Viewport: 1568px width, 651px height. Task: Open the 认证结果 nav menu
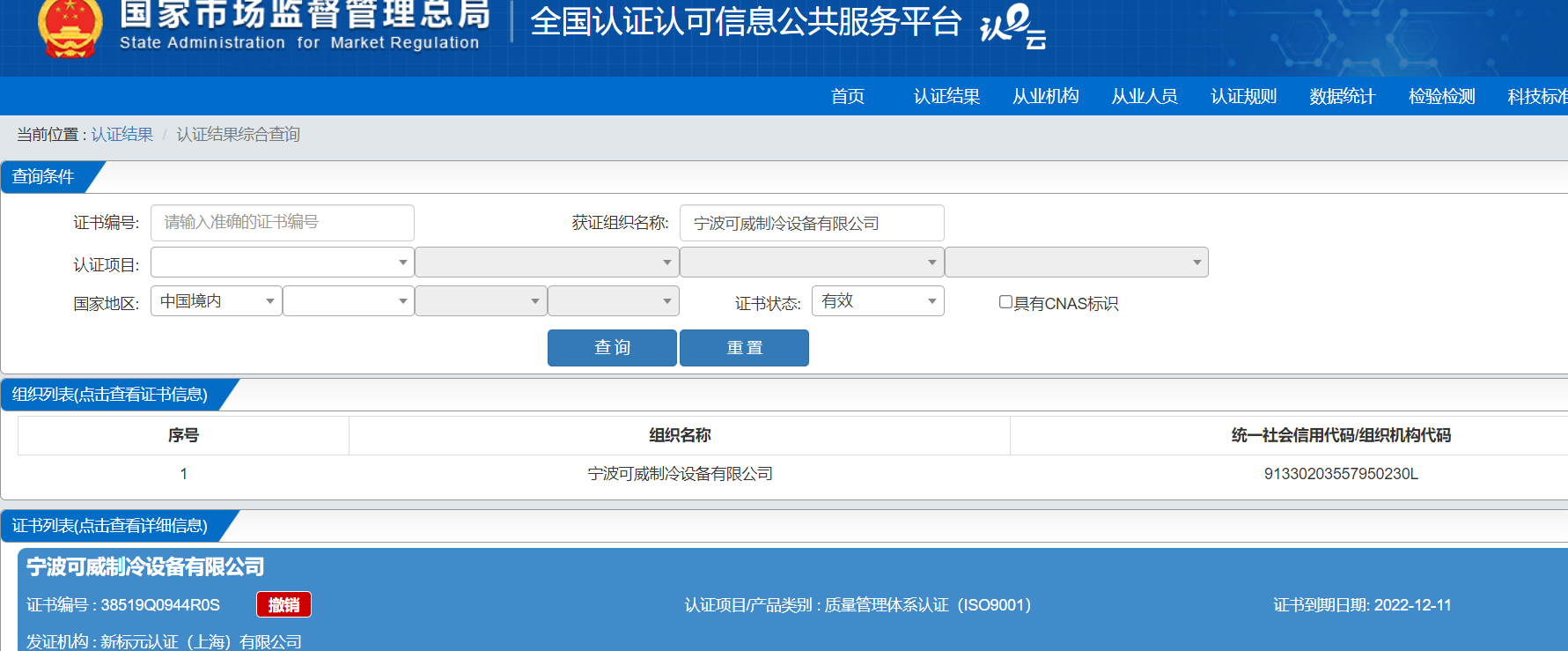[946, 96]
